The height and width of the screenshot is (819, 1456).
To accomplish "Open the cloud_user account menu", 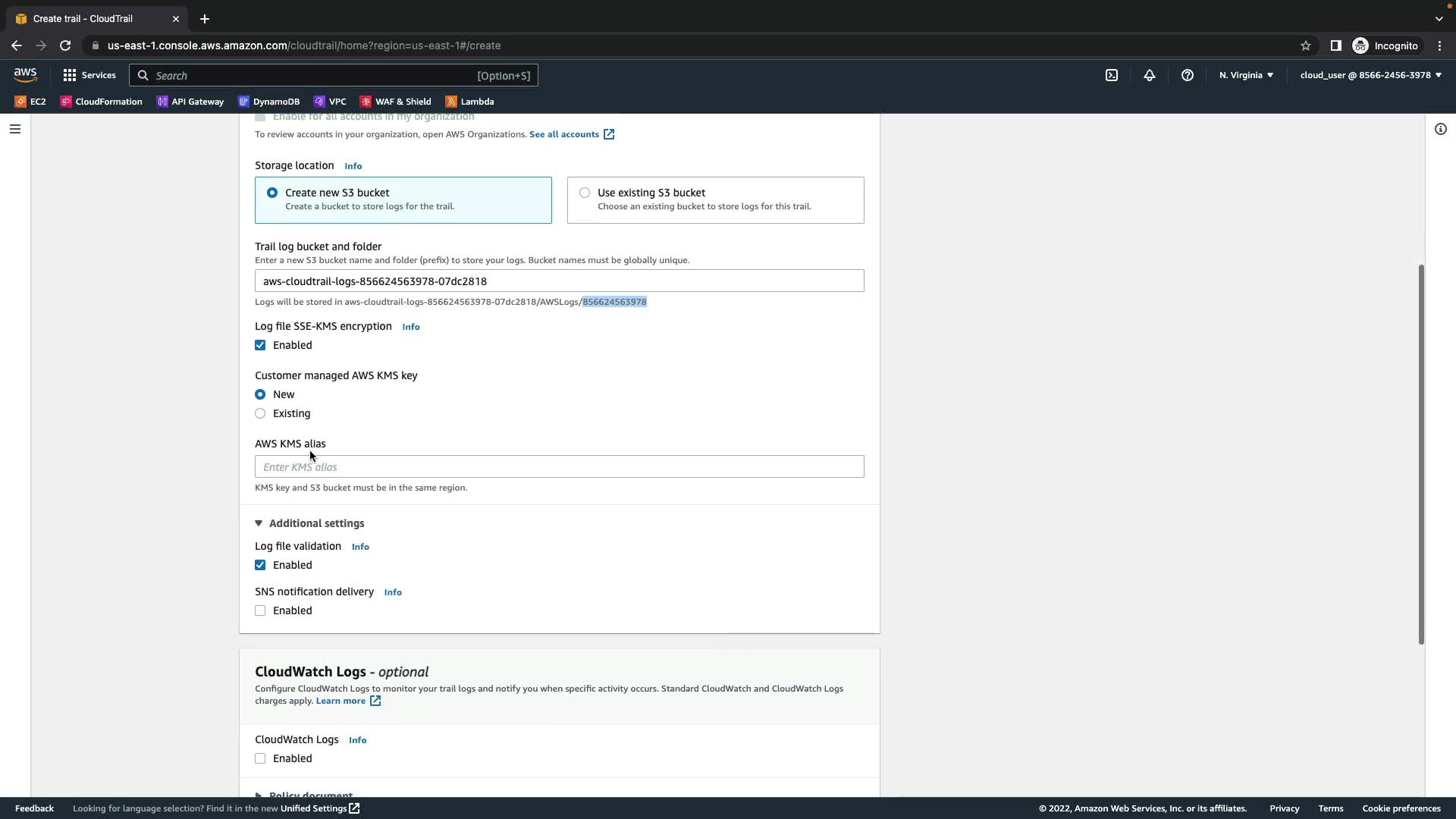I will click(1370, 75).
